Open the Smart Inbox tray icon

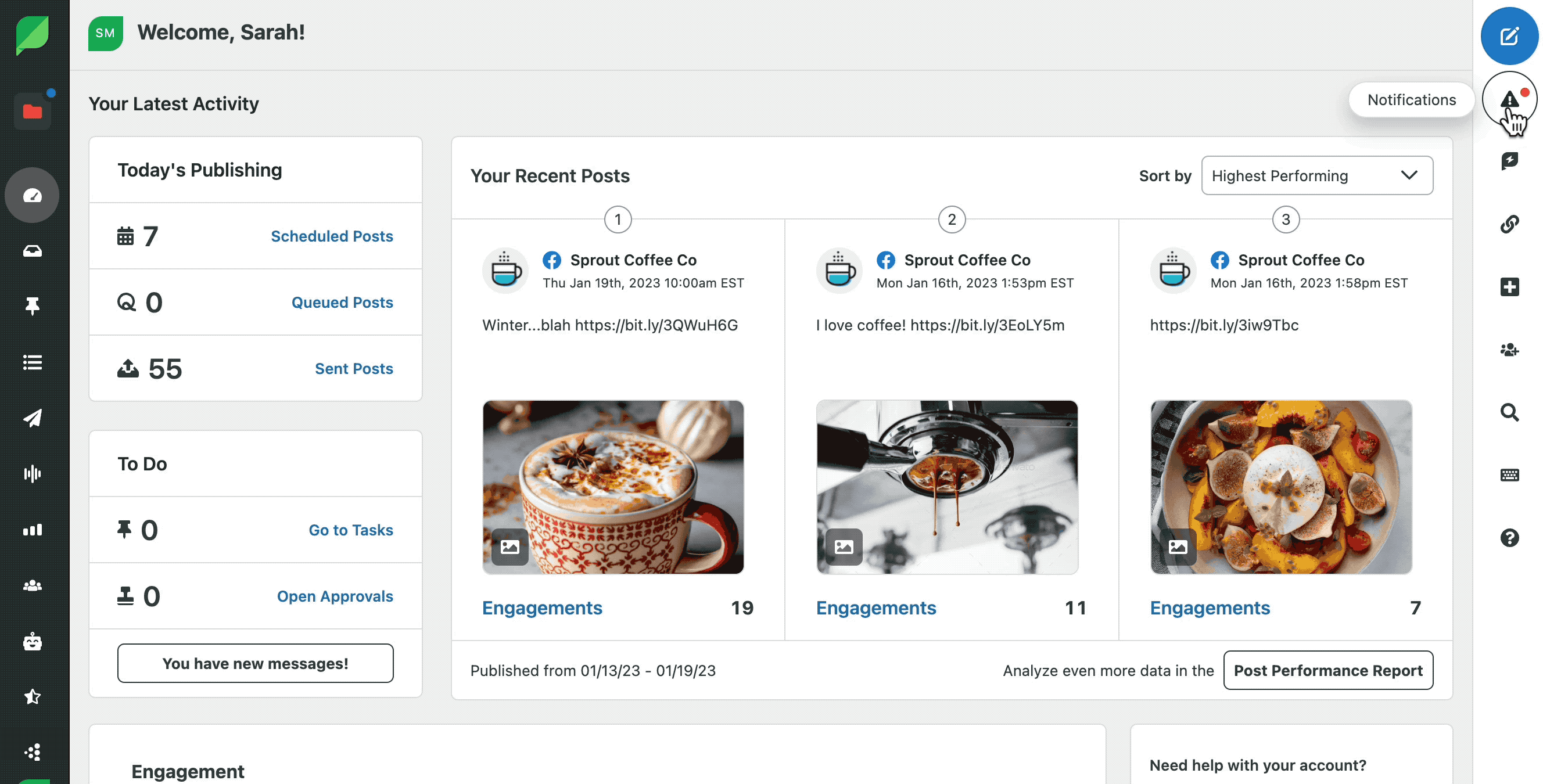pyautogui.click(x=33, y=251)
